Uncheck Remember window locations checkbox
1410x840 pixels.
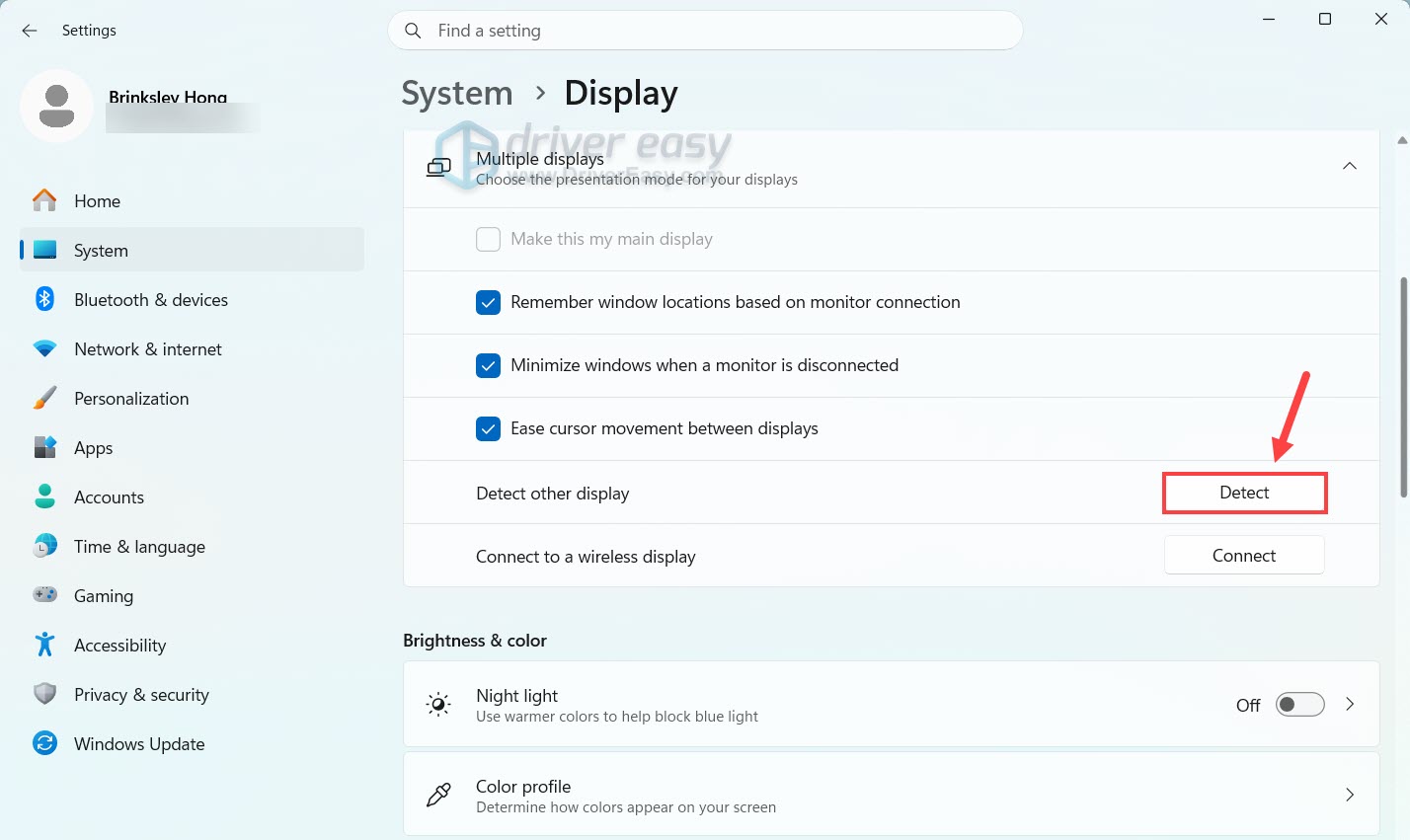coord(488,302)
